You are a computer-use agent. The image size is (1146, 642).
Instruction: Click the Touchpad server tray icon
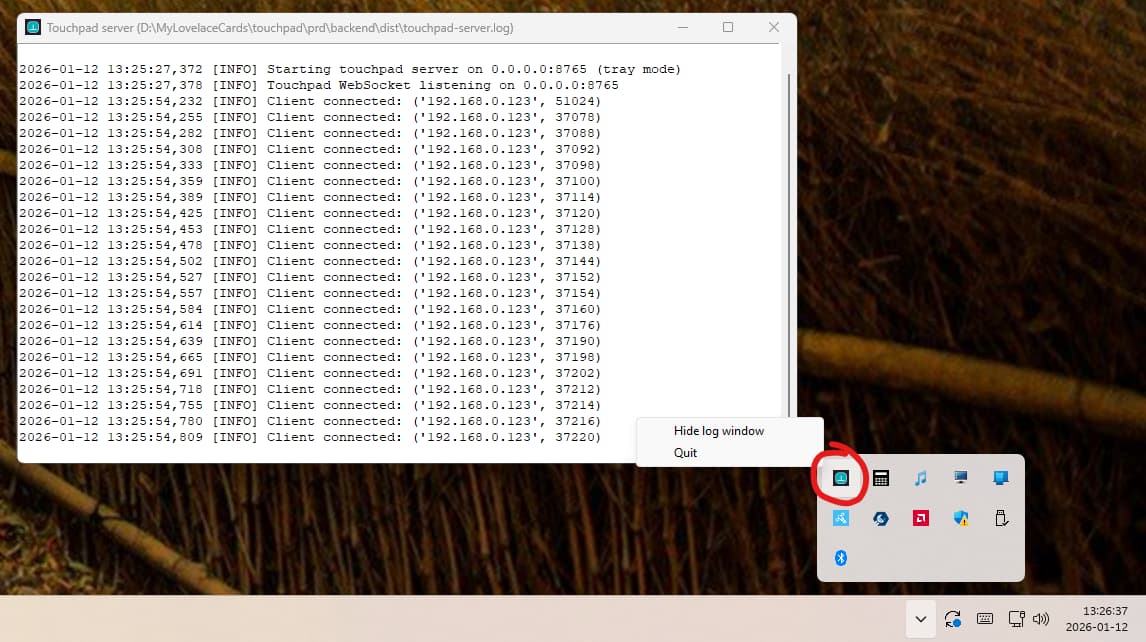coord(840,478)
